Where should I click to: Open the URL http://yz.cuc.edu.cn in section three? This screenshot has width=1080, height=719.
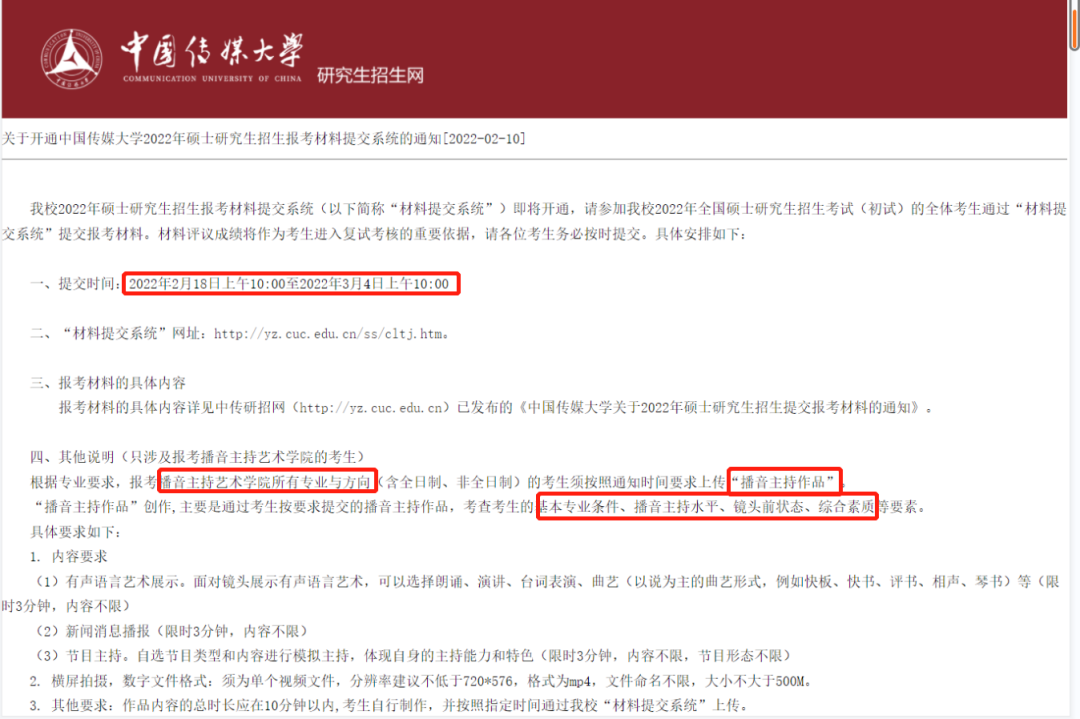pyautogui.click(x=371, y=408)
